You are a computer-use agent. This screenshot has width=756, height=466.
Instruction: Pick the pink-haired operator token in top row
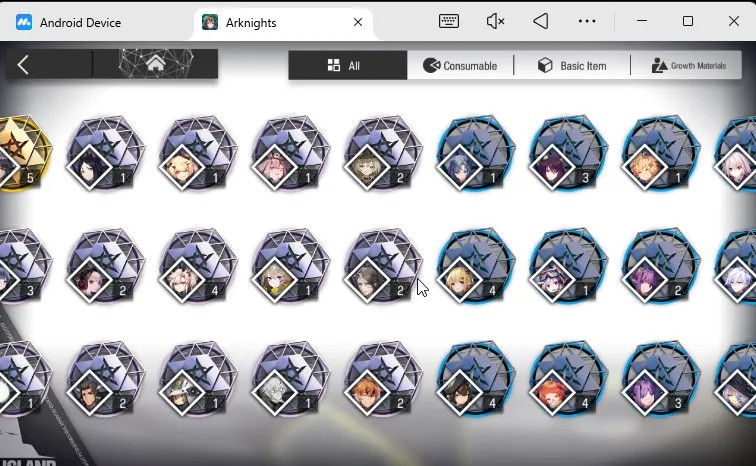(291, 153)
